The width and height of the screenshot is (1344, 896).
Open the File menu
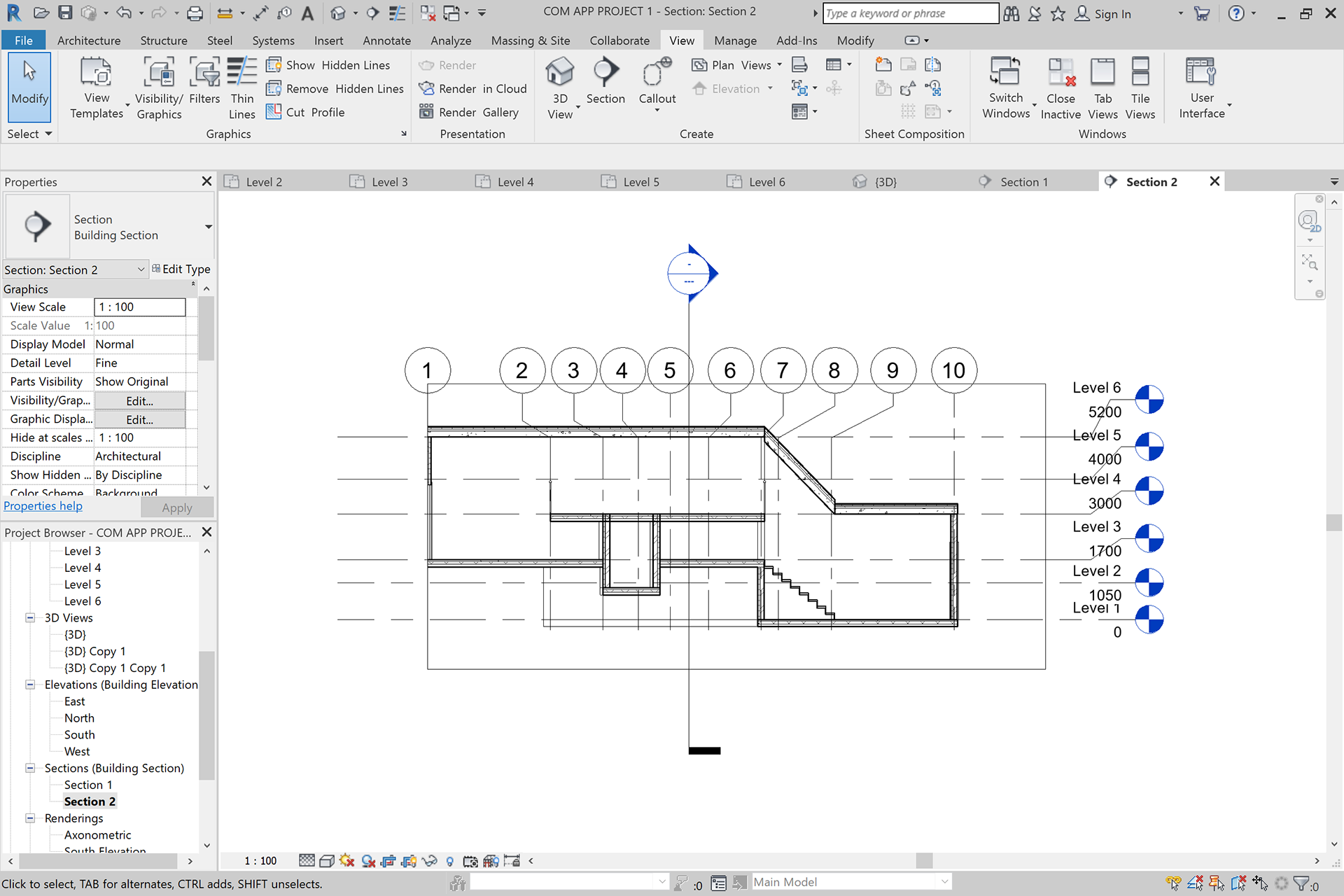(x=23, y=41)
